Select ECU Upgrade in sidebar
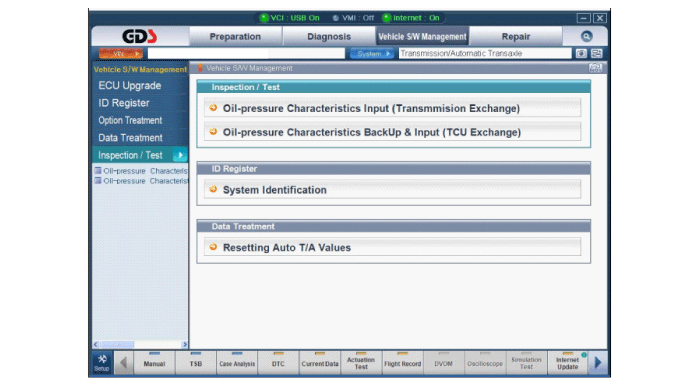700x385 pixels. [130, 86]
